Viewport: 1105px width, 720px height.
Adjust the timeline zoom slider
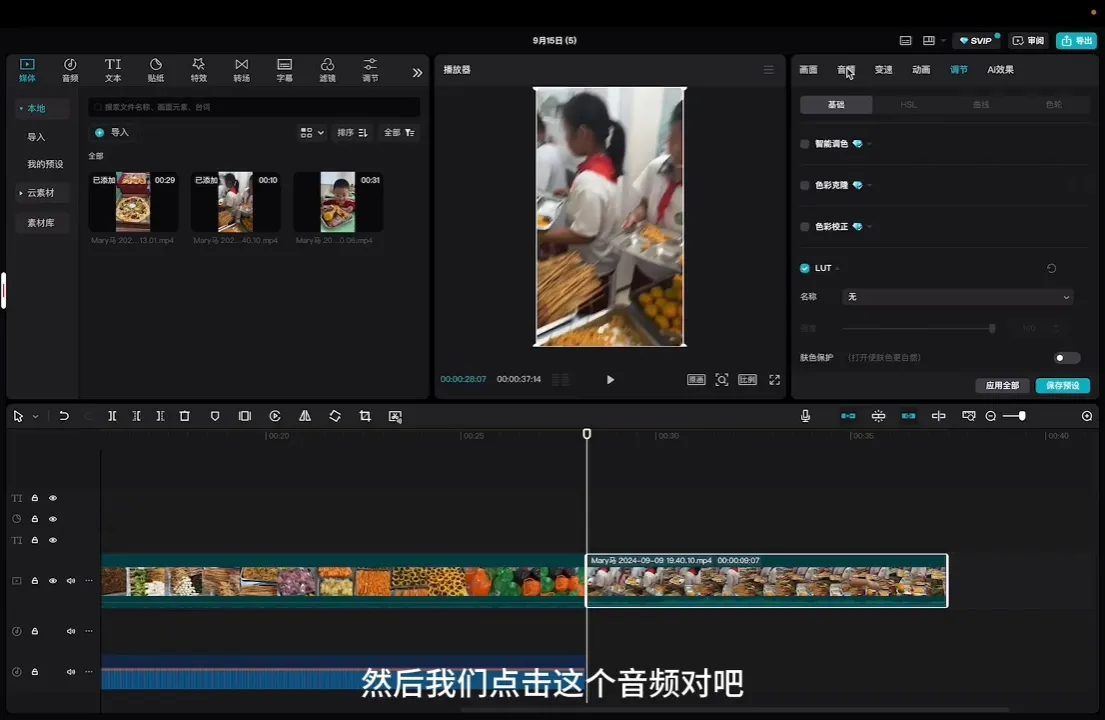click(x=1016, y=416)
